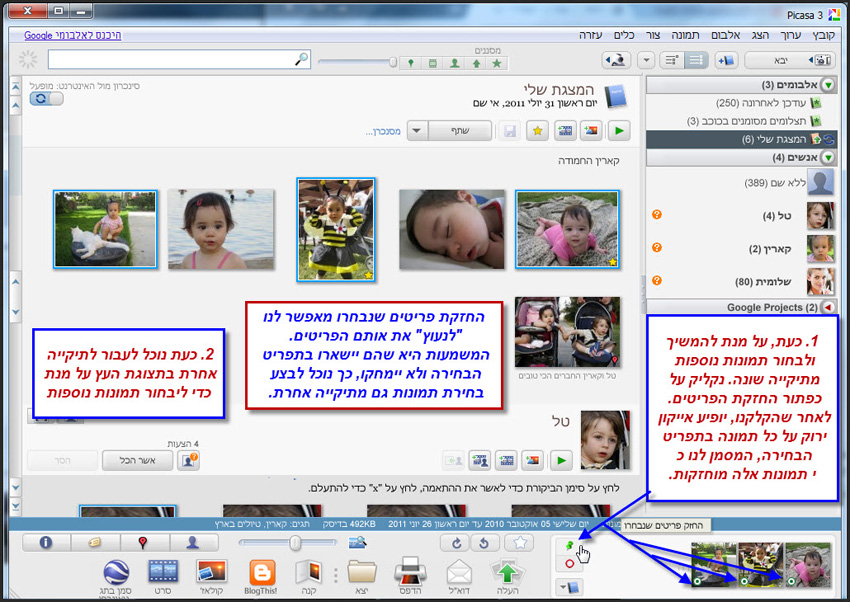
Task: Rotate photo counter-clockwise
Action: pyautogui.click(x=484, y=542)
